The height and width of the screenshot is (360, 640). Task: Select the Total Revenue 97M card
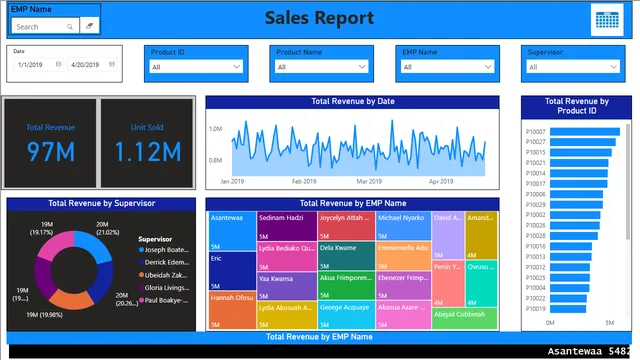50,143
